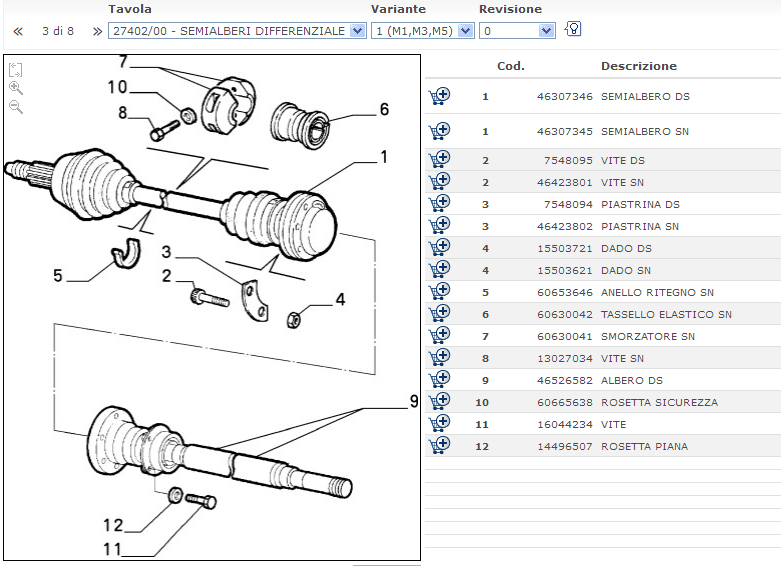Add VITE DS 7548095 to cart
Screen dimensions: 781x566
coord(439,159)
